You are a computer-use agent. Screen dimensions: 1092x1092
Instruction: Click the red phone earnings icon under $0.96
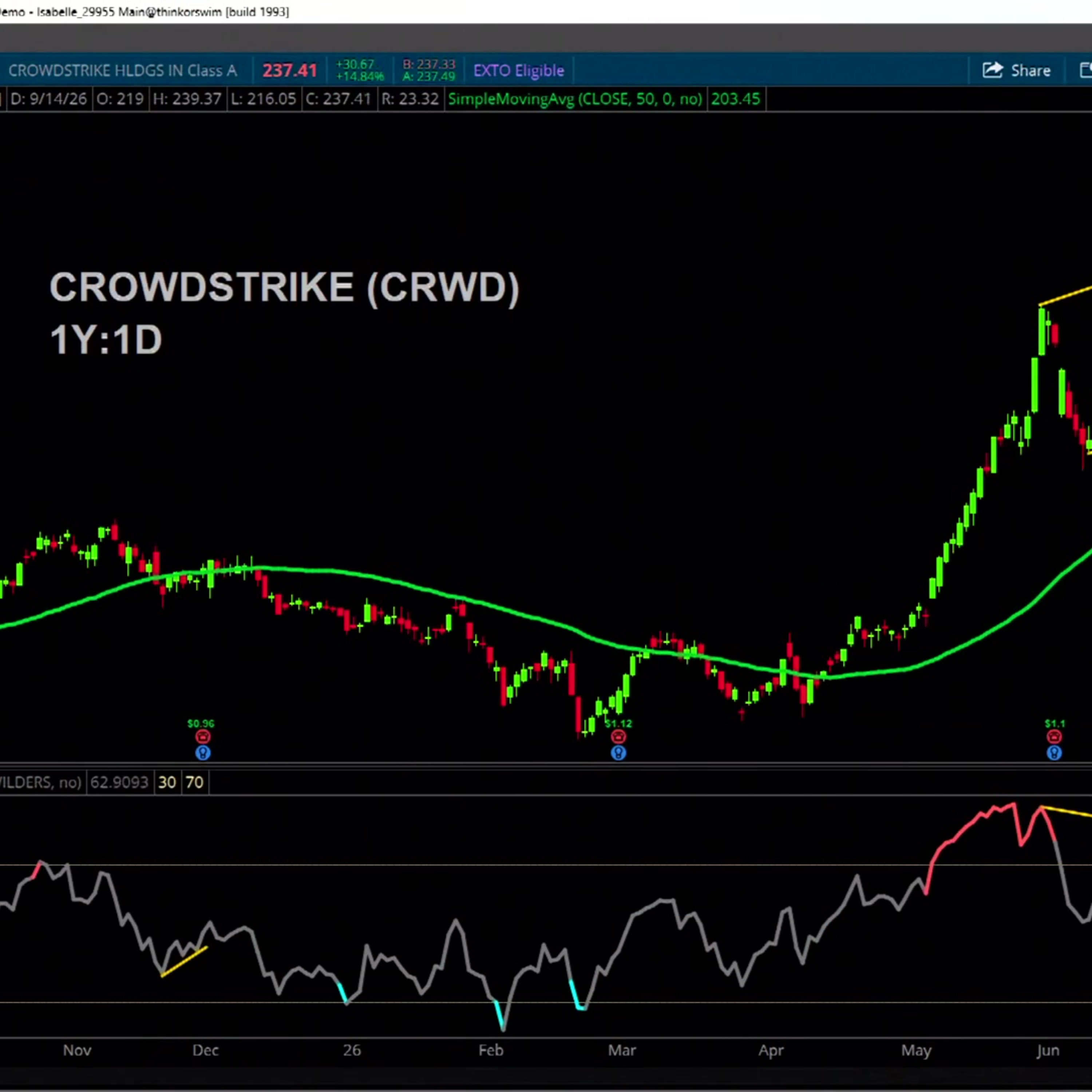click(x=202, y=737)
